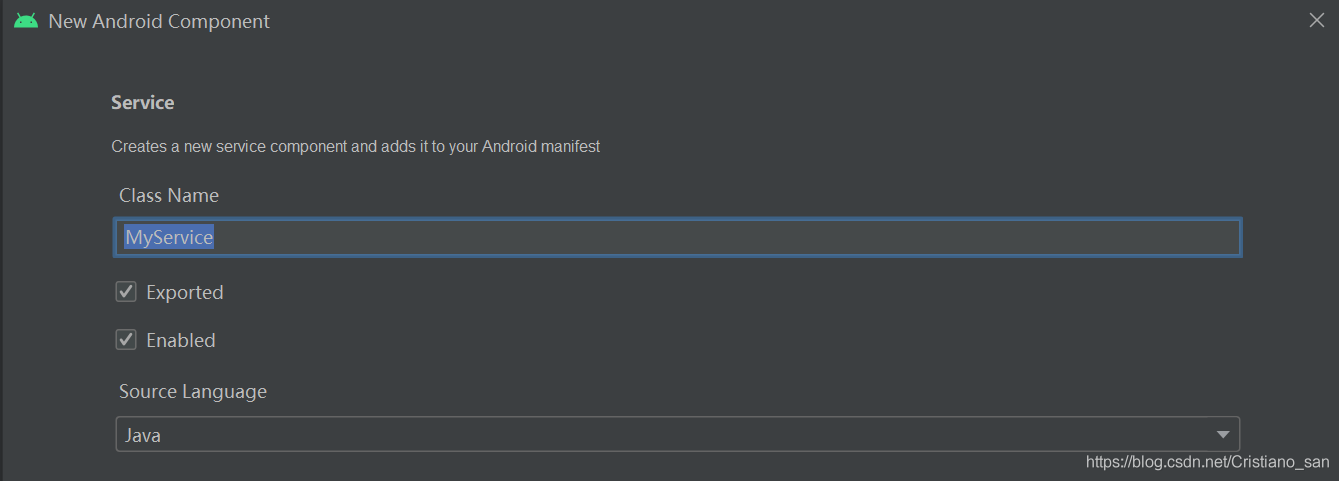Toggle the Enabled checkbox
The width and height of the screenshot is (1339, 481).
[x=126, y=340]
